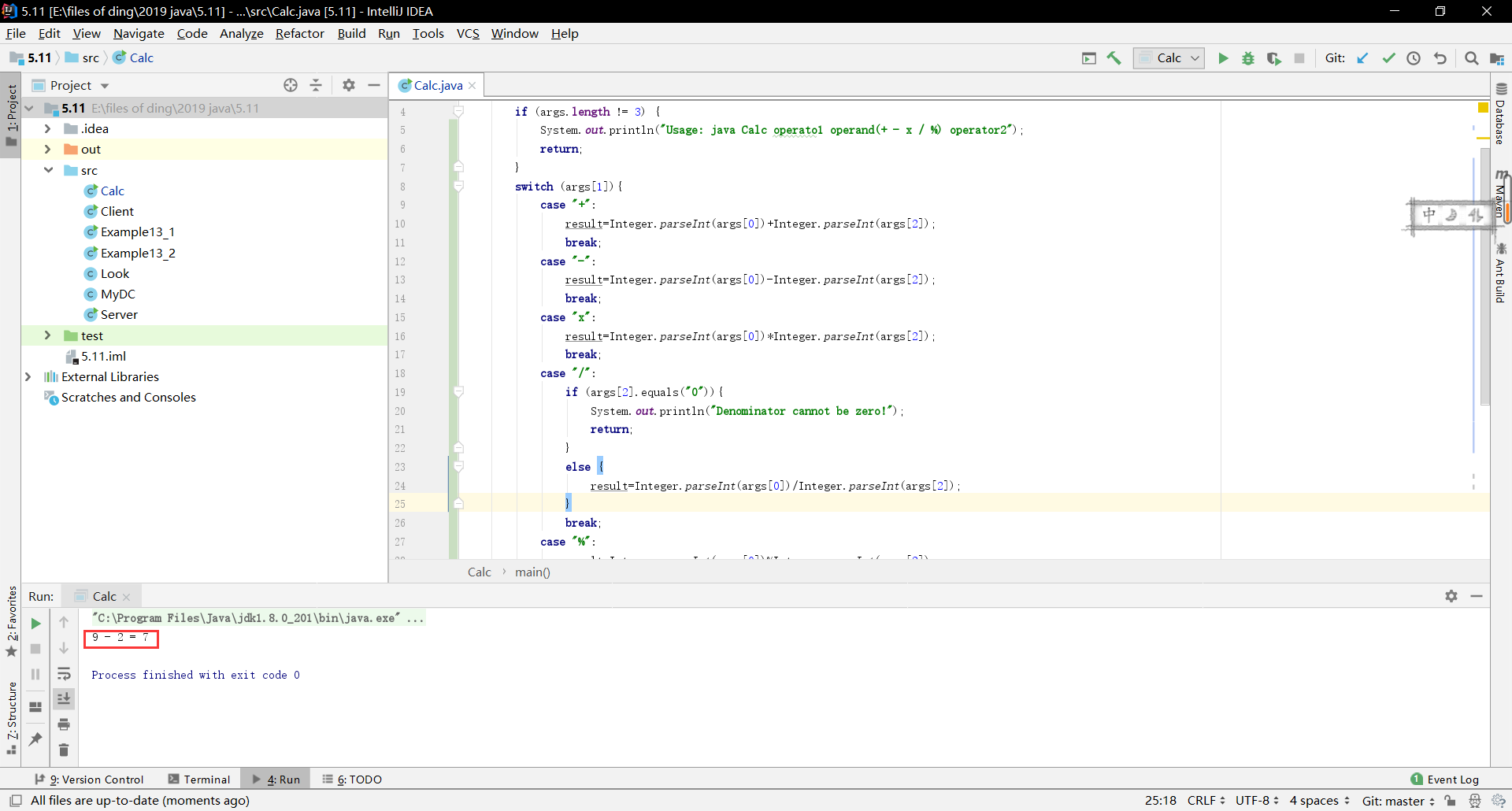Screen dimensions: 1512x811
Task: Run Calc with coverage icon
Action: [x=1273, y=58]
